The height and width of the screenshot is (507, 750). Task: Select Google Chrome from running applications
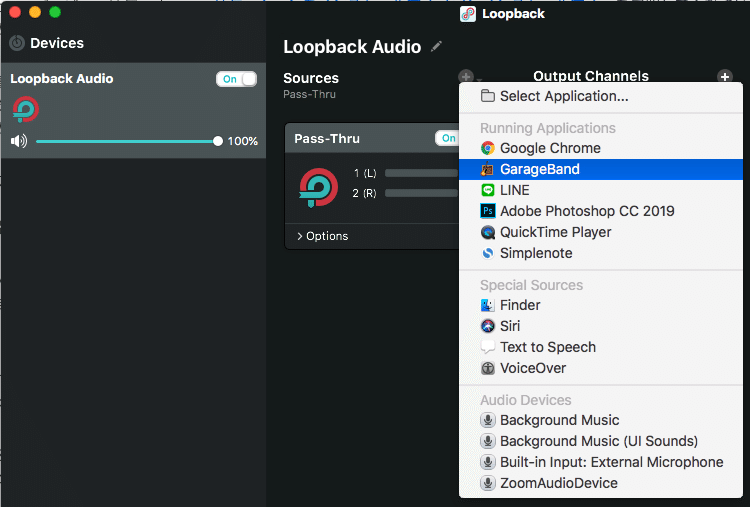550,148
